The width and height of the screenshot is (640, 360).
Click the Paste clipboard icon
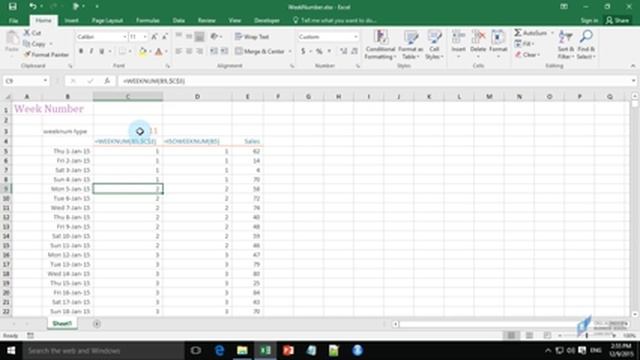[12, 39]
